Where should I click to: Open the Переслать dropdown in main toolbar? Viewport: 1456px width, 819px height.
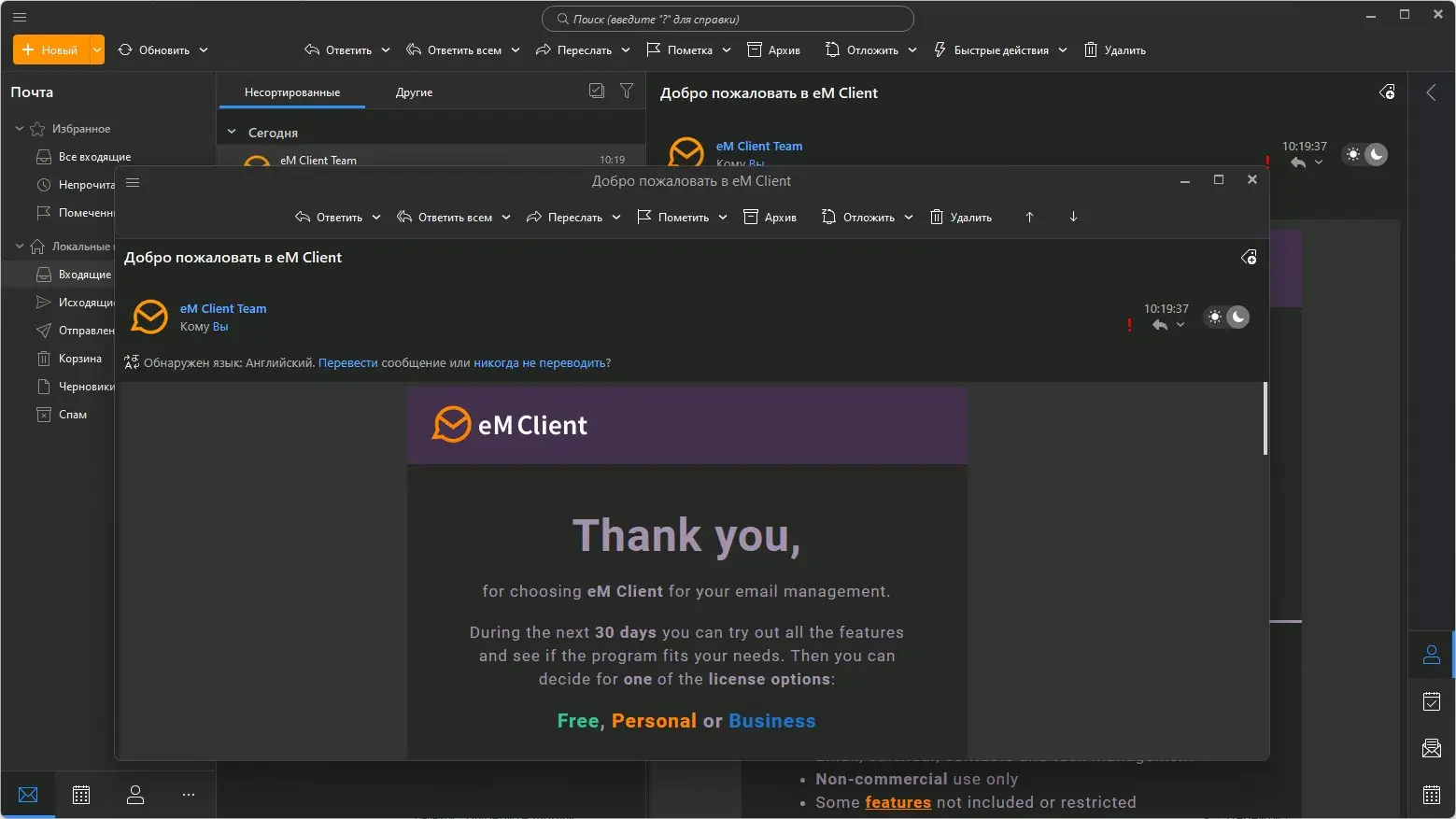[626, 50]
